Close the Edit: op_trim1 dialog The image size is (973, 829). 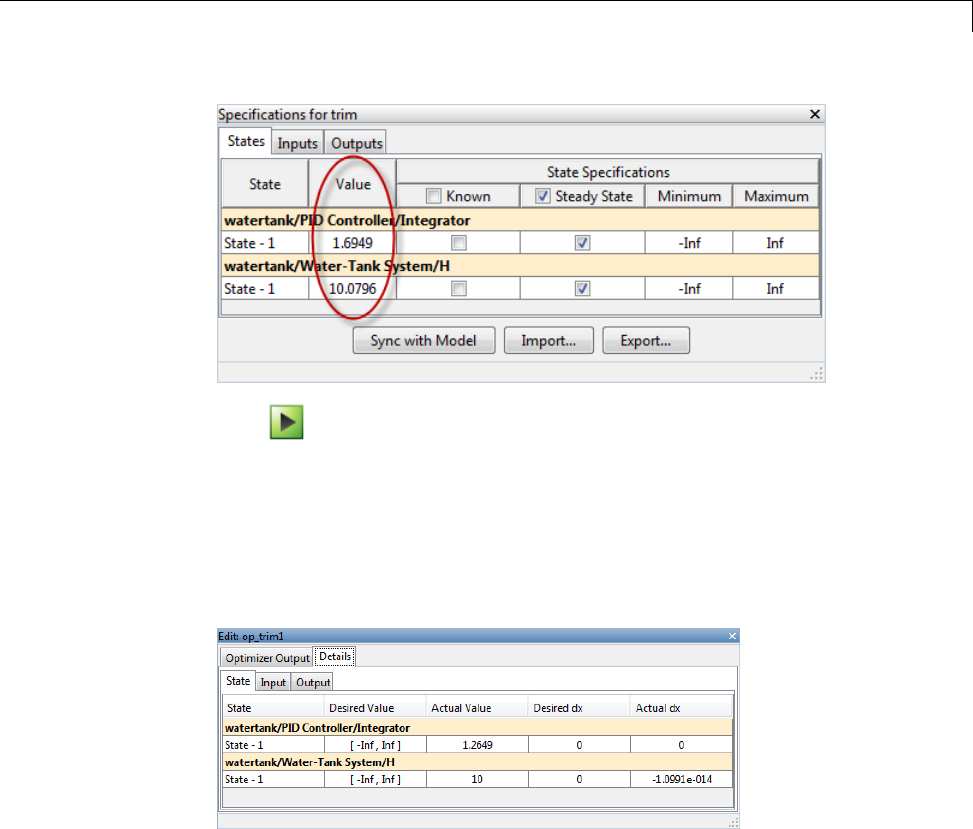(732, 636)
